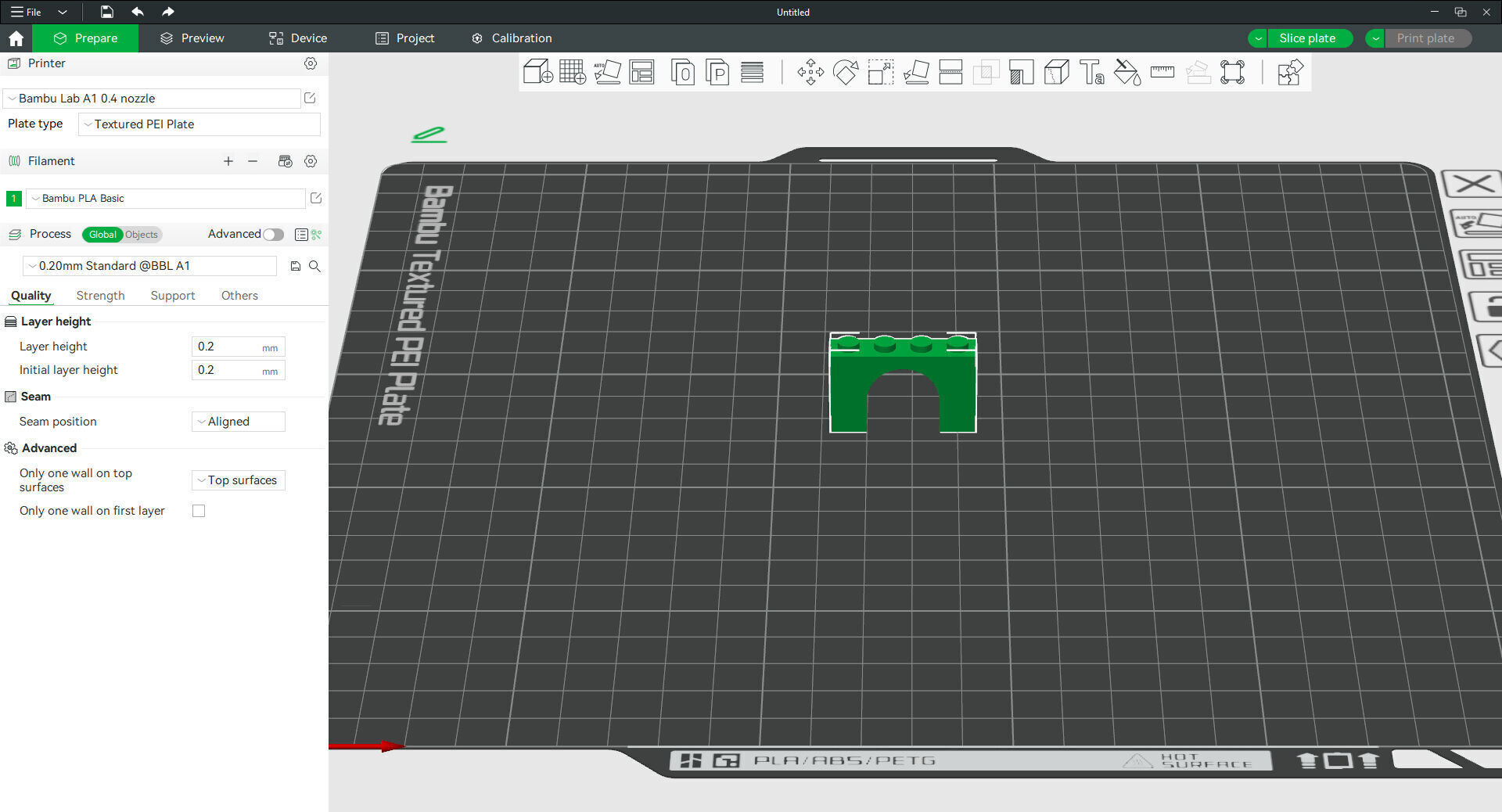Image resolution: width=1502 pixels, height=812 pixels.
Task: Enable Only one wall on first layer
Action: point(199,511)
